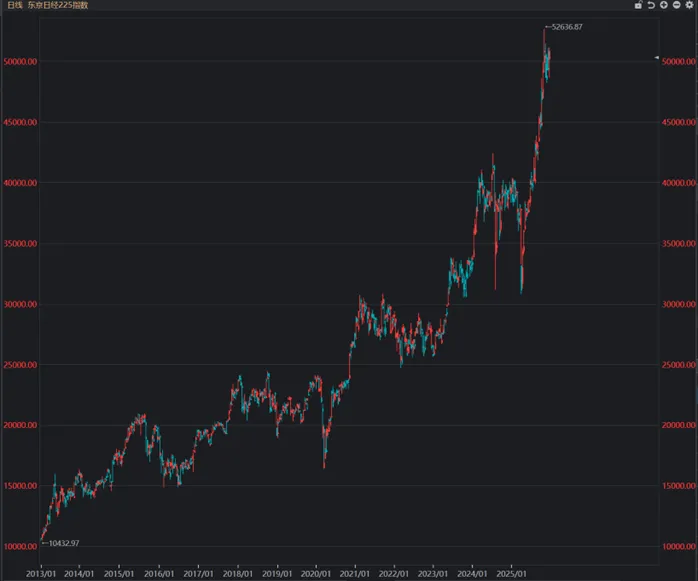Click the 2014/01 date label

[79, 574]
